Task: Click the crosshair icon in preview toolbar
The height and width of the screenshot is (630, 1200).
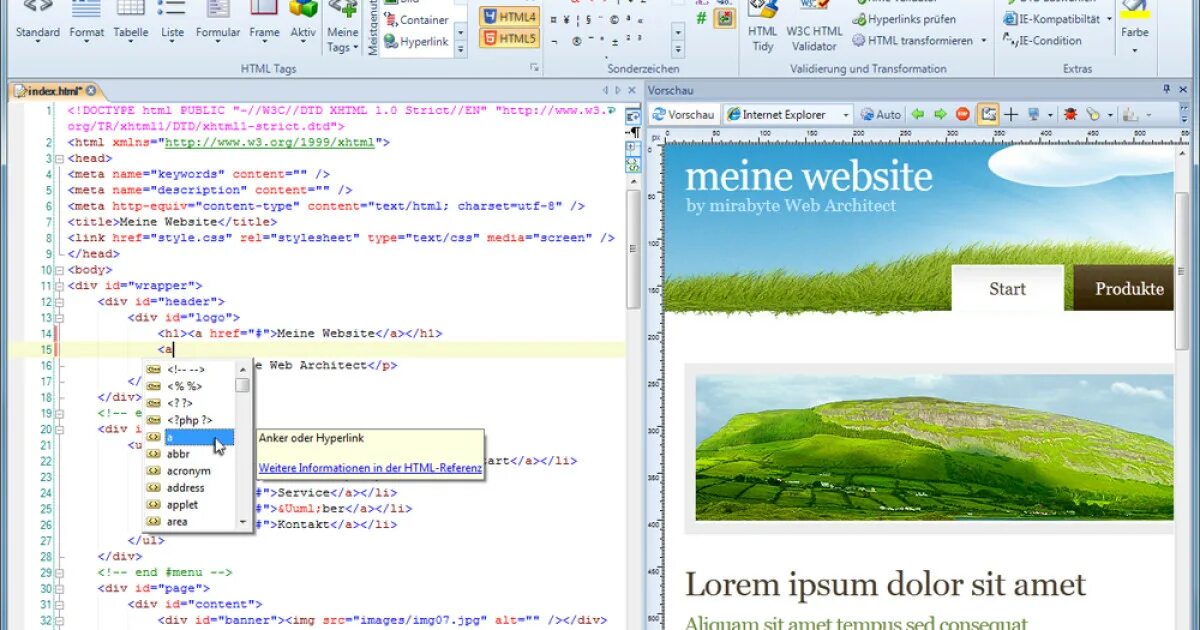Action: [x=1011, y=115]
